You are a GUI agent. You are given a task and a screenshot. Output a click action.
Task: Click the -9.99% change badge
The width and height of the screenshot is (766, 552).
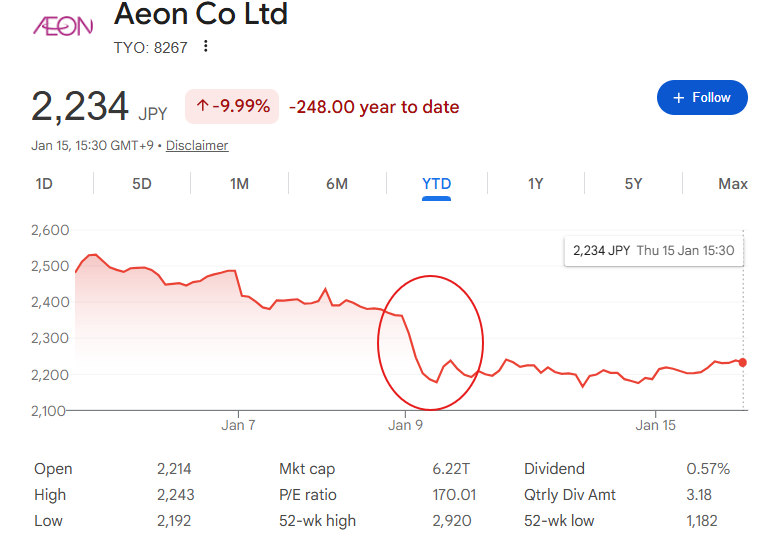click(x=231, y=106)
